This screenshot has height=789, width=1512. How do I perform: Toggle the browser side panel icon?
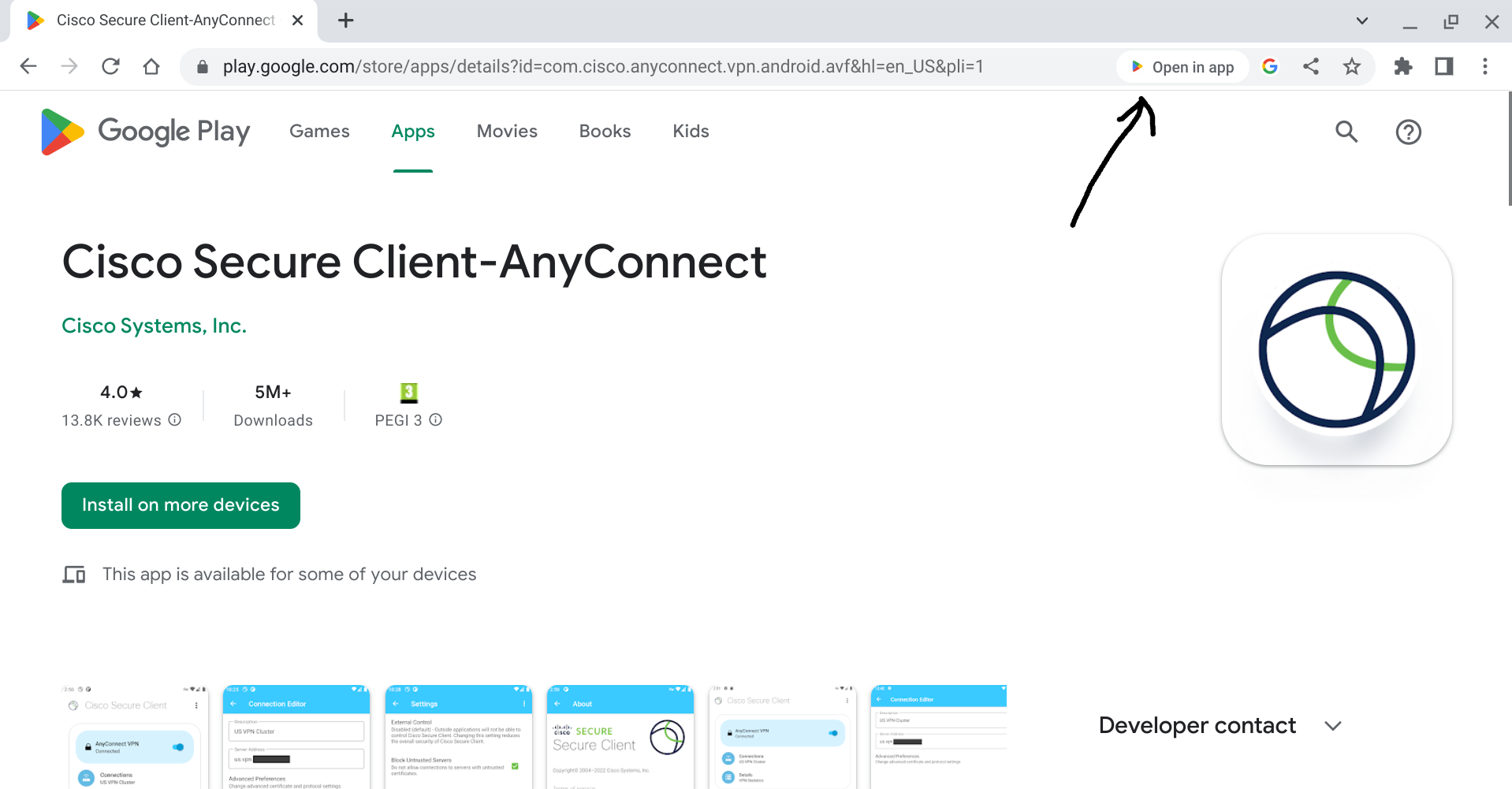[1444, 66]
